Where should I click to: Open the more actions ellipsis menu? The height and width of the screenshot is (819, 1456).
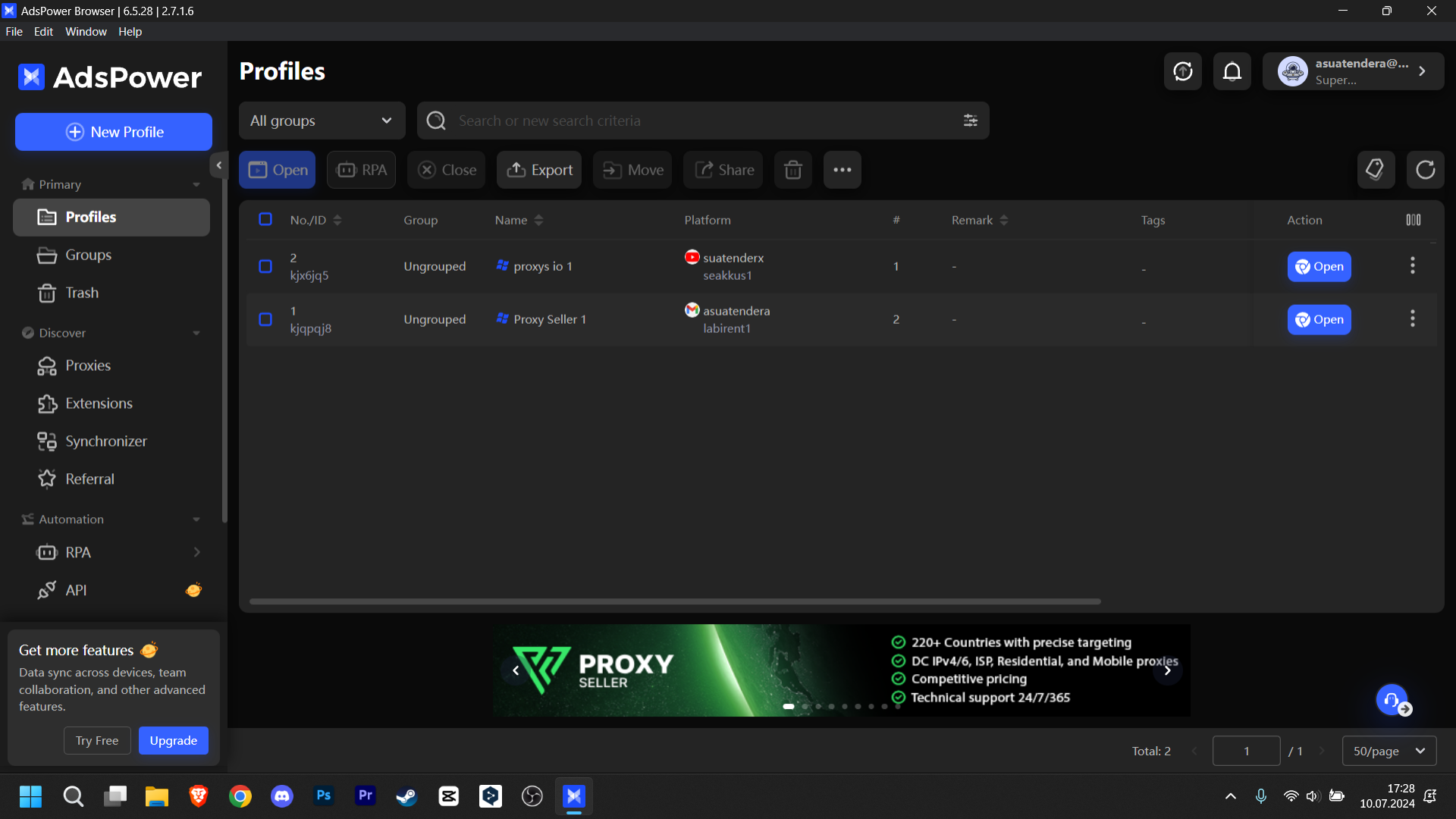point(843,170)
